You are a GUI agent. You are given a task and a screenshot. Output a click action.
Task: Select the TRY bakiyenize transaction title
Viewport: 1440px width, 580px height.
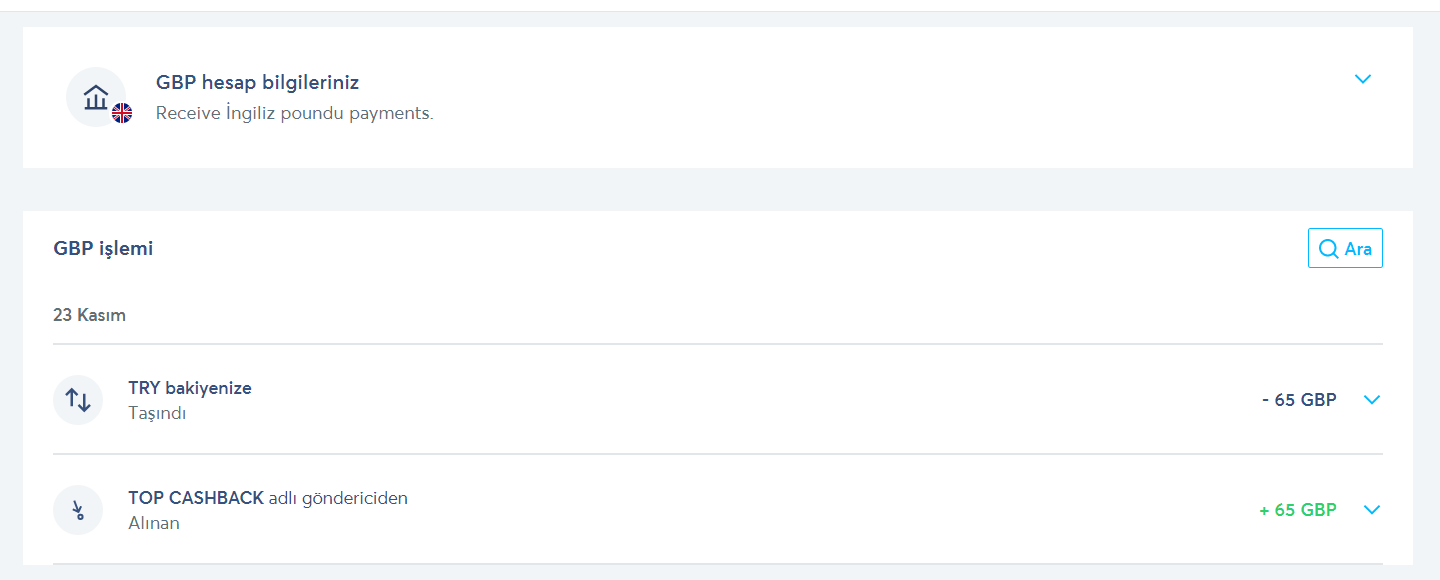coord(190,388)
